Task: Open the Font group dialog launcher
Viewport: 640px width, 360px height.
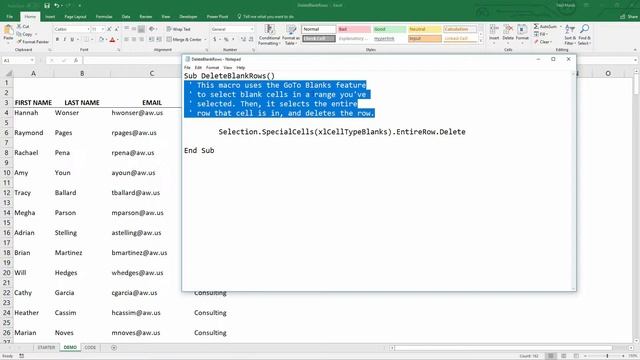Action: pos(119,50)
